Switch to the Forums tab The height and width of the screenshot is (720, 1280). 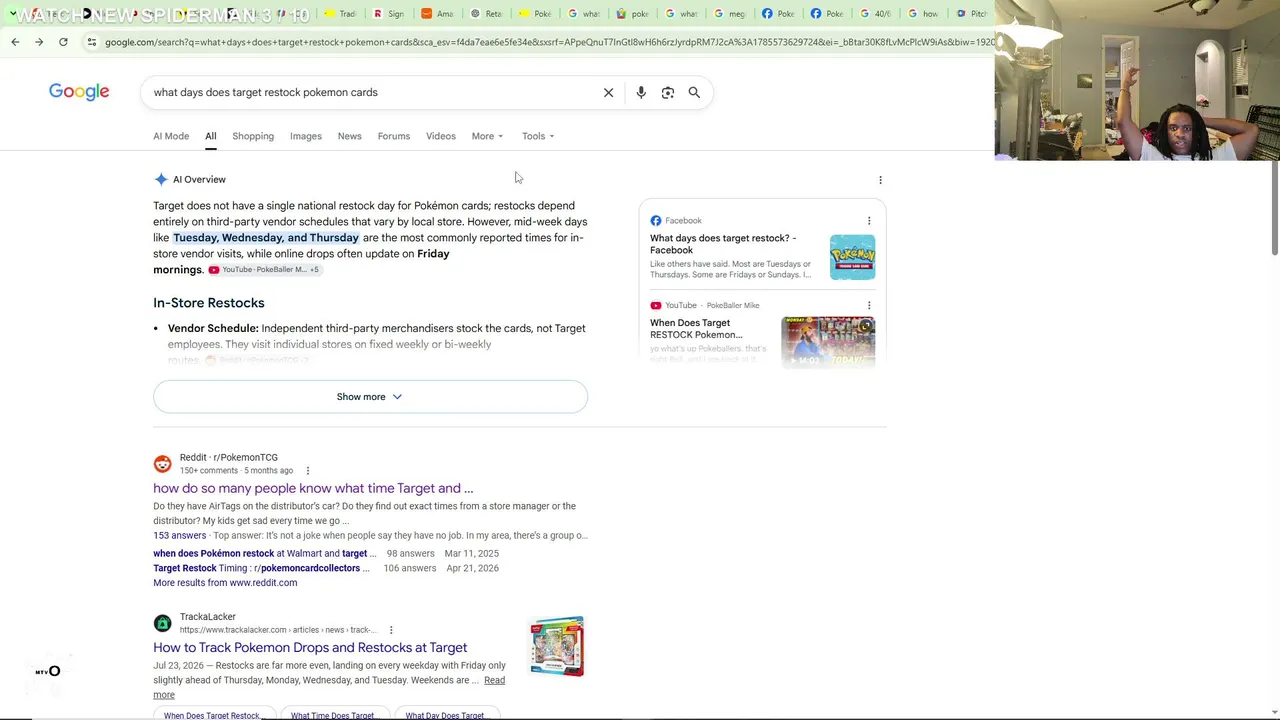[394, 136]
